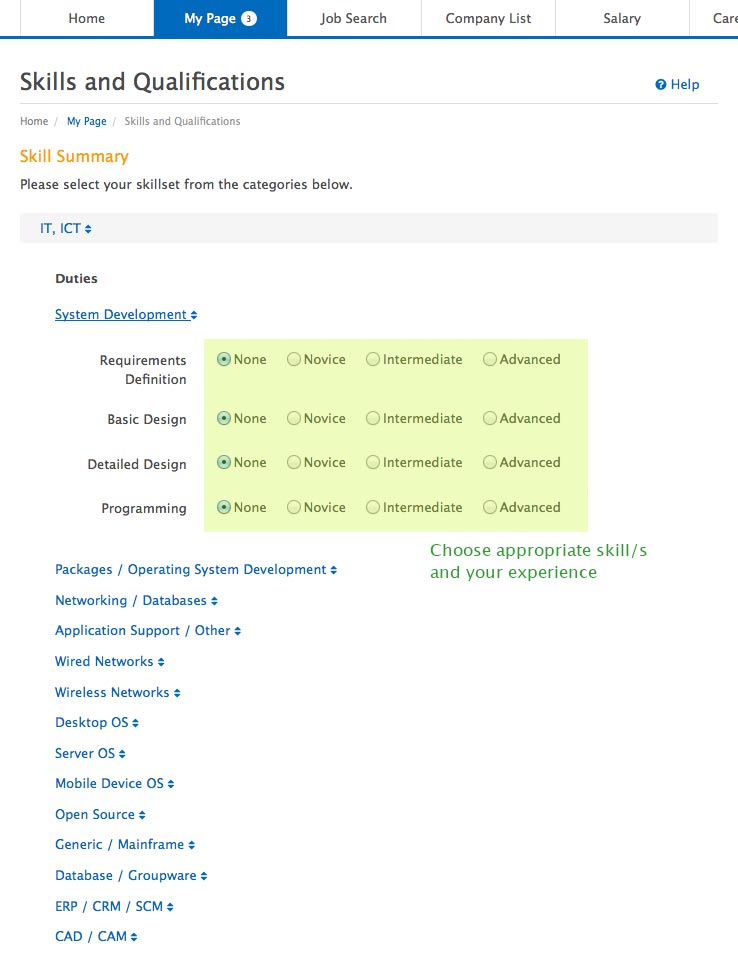The width and height of the screenshot is (738, 961).
Task: Select Advanced for Requirements Definition
Action: point(490,359)
